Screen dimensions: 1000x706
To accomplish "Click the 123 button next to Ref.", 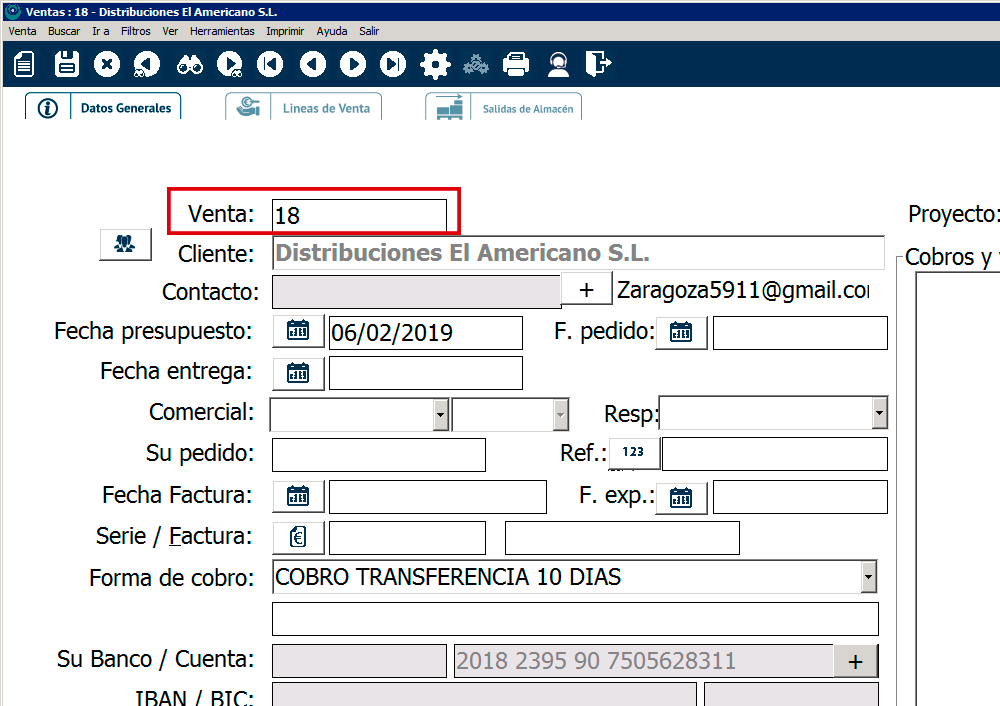I will 634,453.
